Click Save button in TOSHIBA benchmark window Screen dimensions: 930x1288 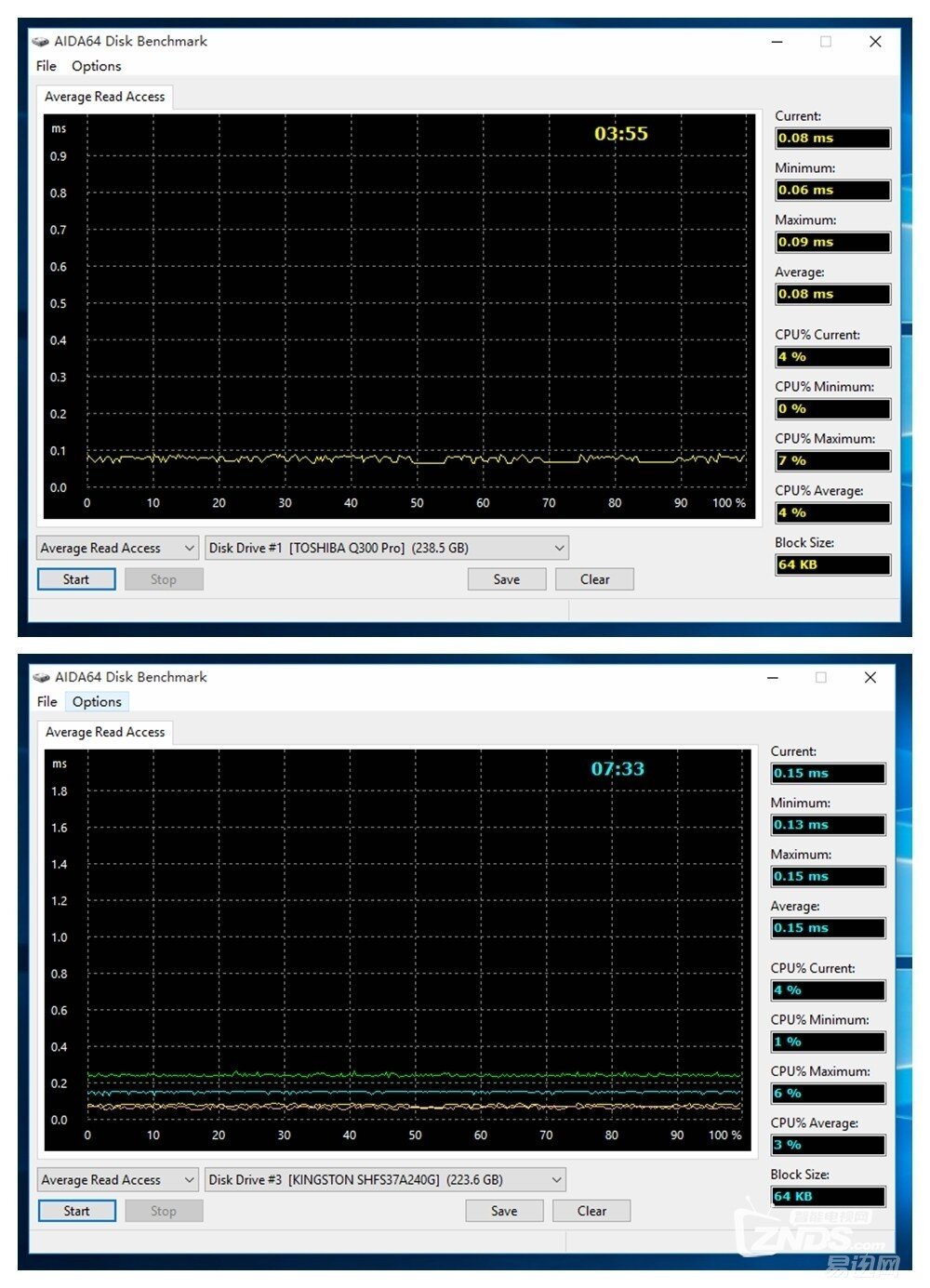pyautogui.click(x=507, y=579)
